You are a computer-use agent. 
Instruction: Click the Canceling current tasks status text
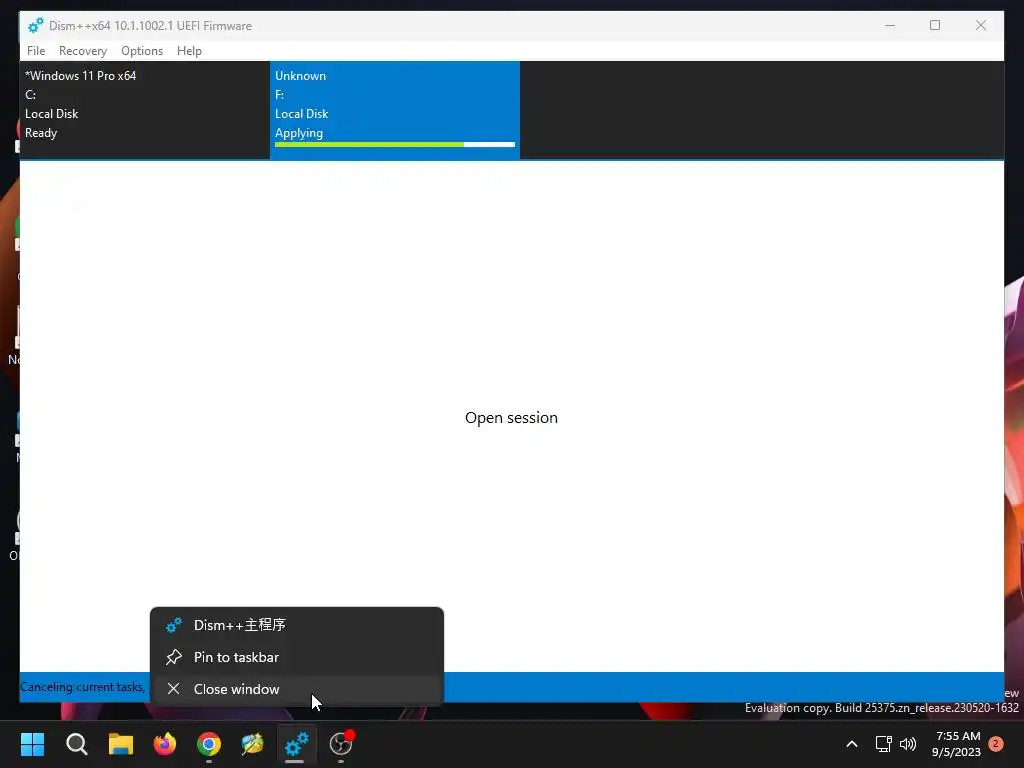coord(82,687)
